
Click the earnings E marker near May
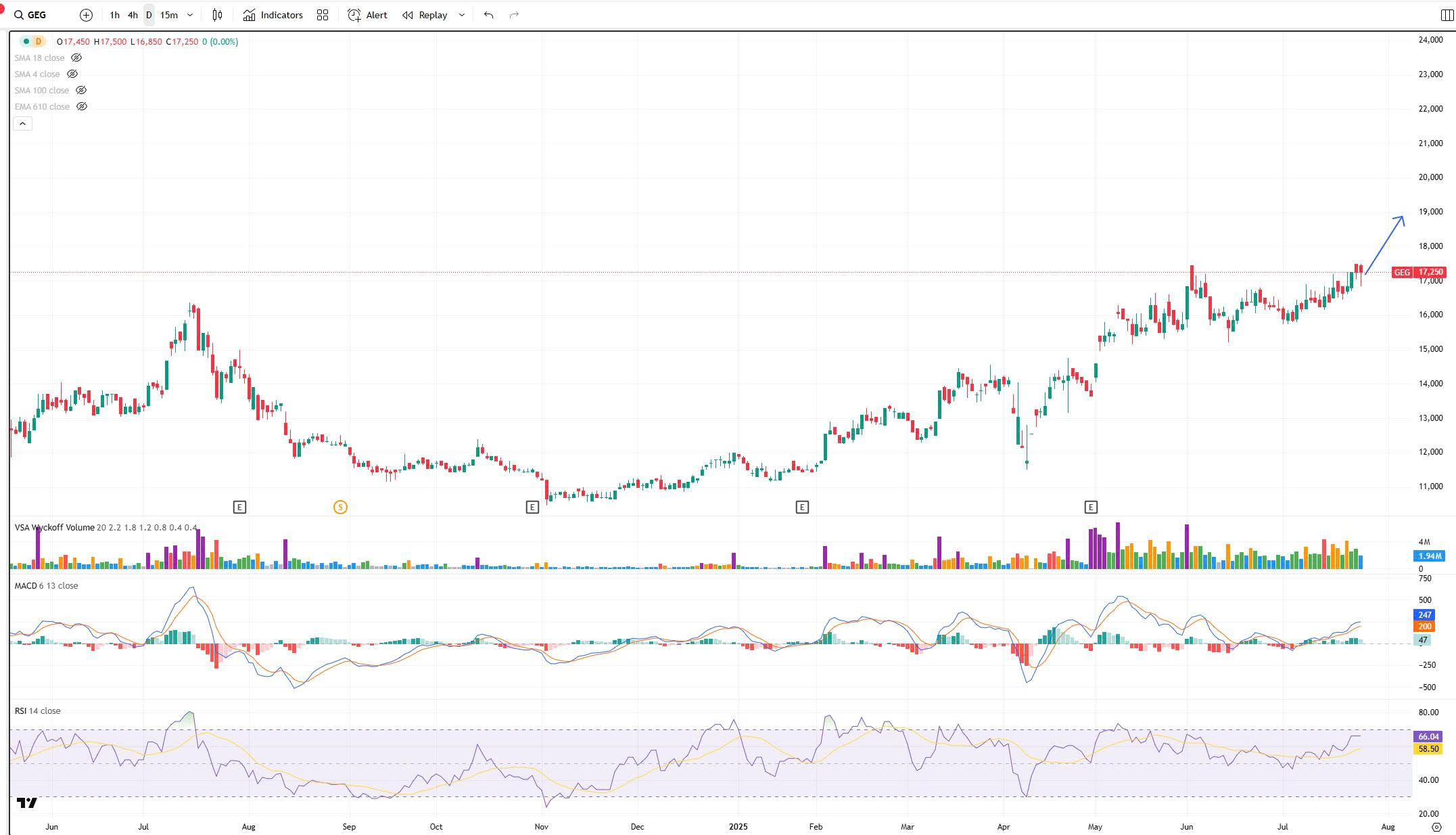1091,507
